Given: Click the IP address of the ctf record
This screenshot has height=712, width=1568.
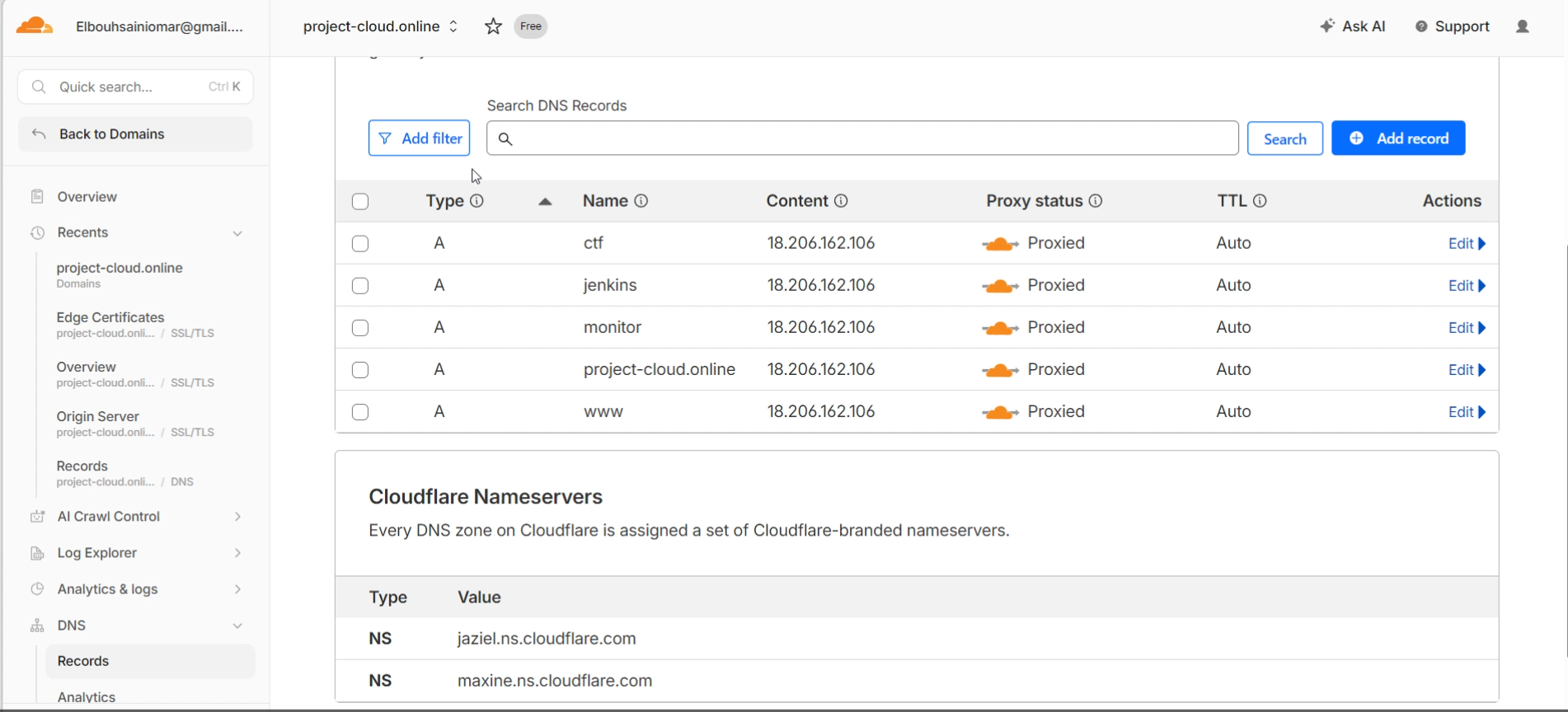Looking at the screenshot, I should pyautogui.click(x=821, y=244).
